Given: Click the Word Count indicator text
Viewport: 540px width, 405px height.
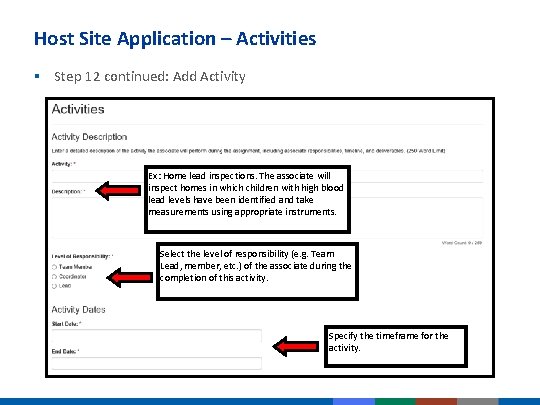Looking at the screenshot, I should coord(461,243).
